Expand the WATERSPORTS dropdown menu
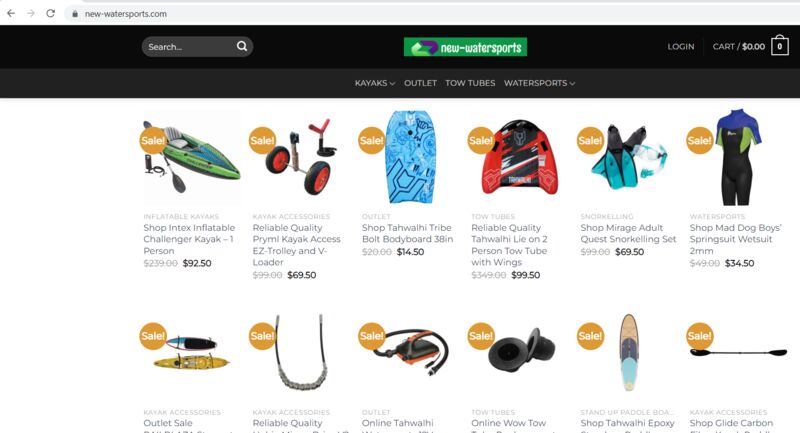Image resolution: width=800 pixels, height=433 pixels. [539, 83]
